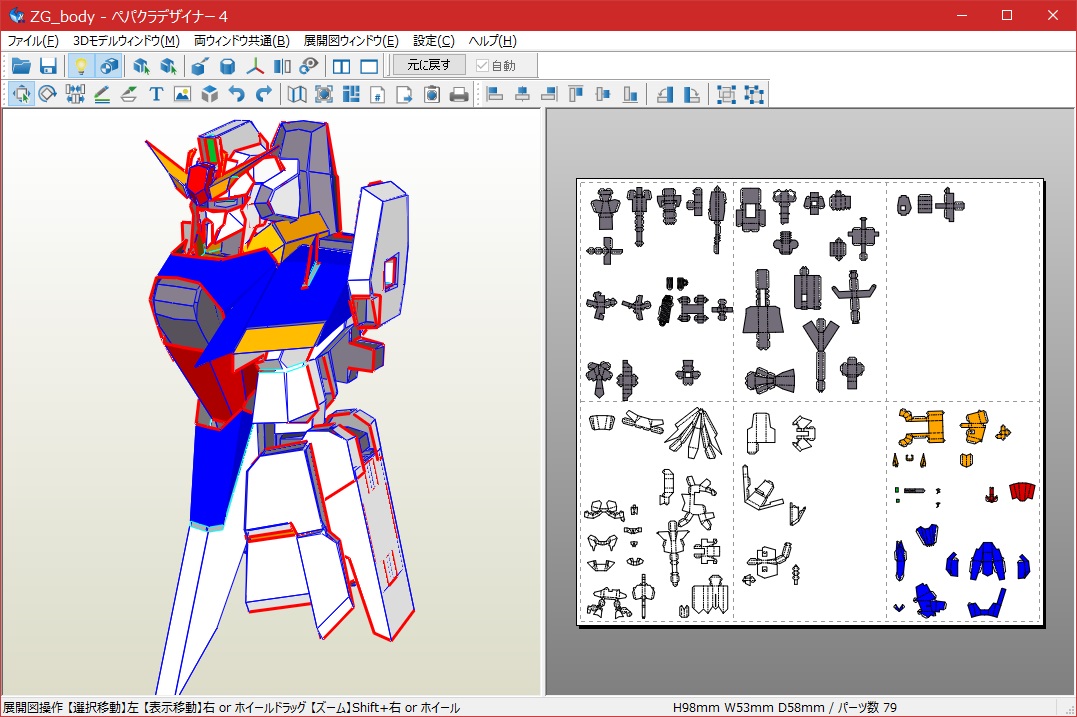Click the insert image picture icon
1077x717 pixels.
click(183, 94)
